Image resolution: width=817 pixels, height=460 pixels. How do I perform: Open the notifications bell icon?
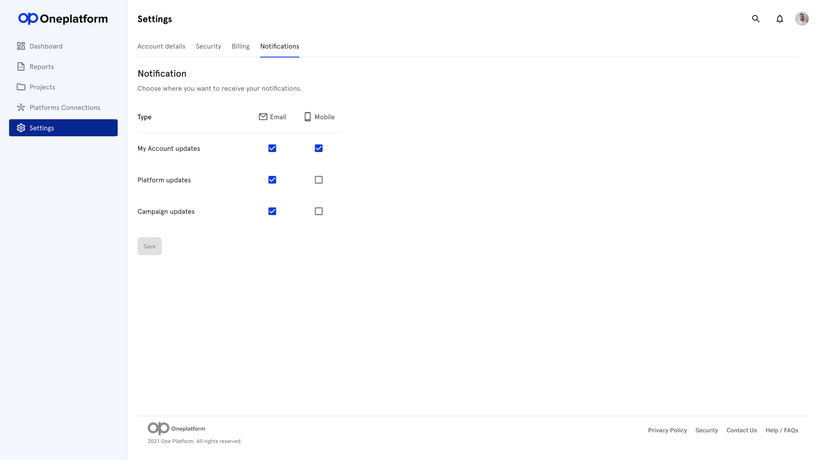click(x=780, y=19)
